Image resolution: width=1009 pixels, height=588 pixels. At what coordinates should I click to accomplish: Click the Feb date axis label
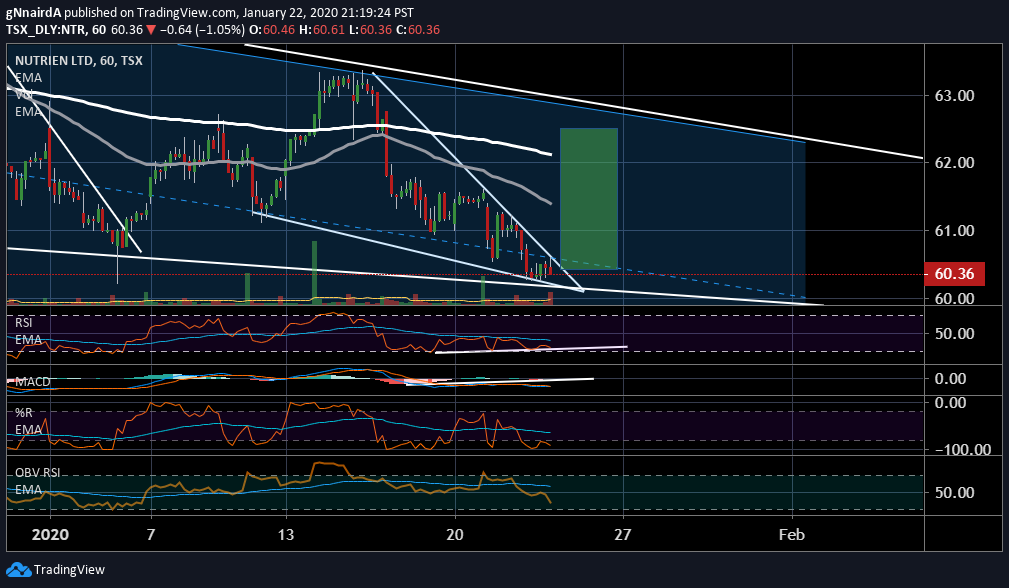(x=791, y=535)
